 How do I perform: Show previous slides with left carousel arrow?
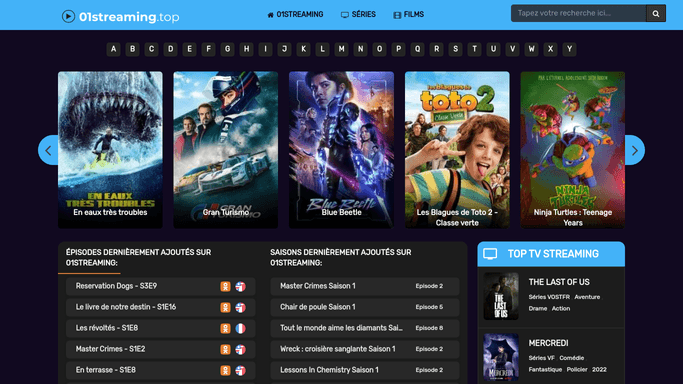coord(48,150)
